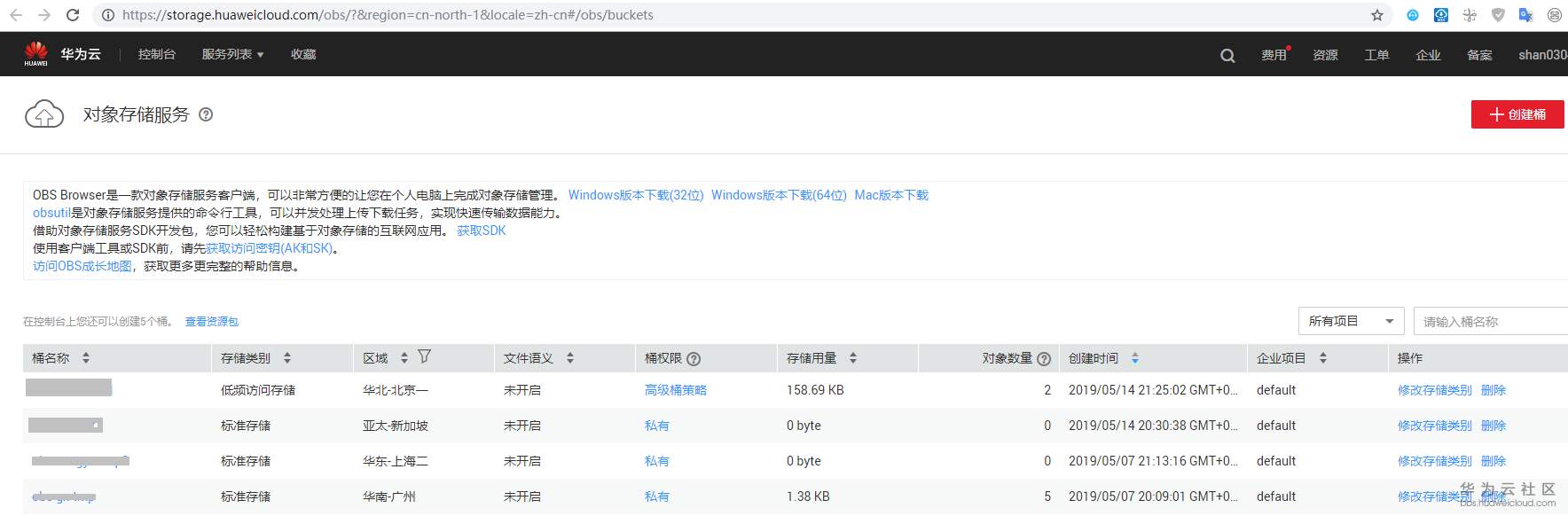The width and height of the screenshot is (1568, 516).
Task: Bookmark this page with star icon
Action: [1377, 15]
